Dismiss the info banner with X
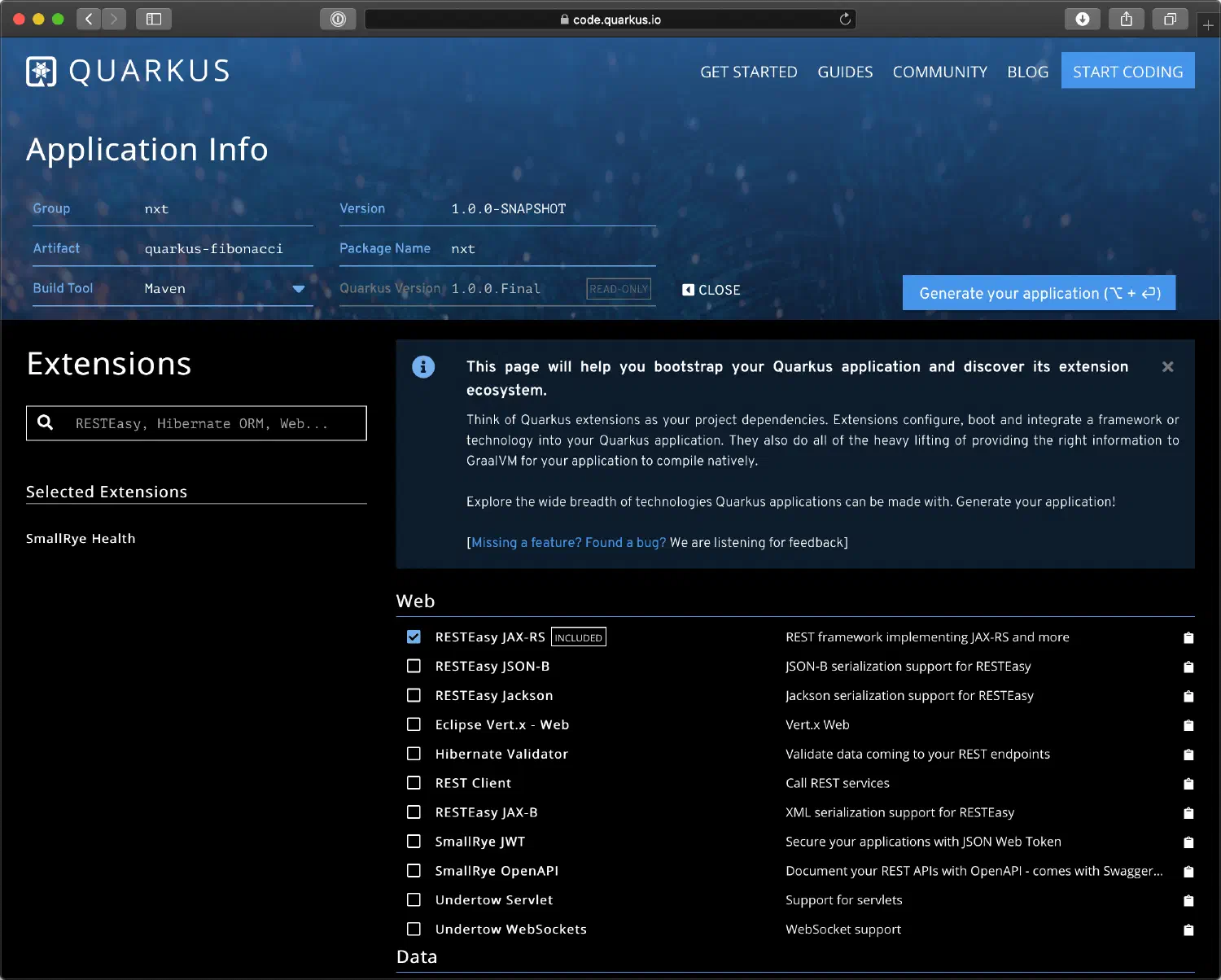This screenshot has width=1221, height=980. (x=1167, y=367)
